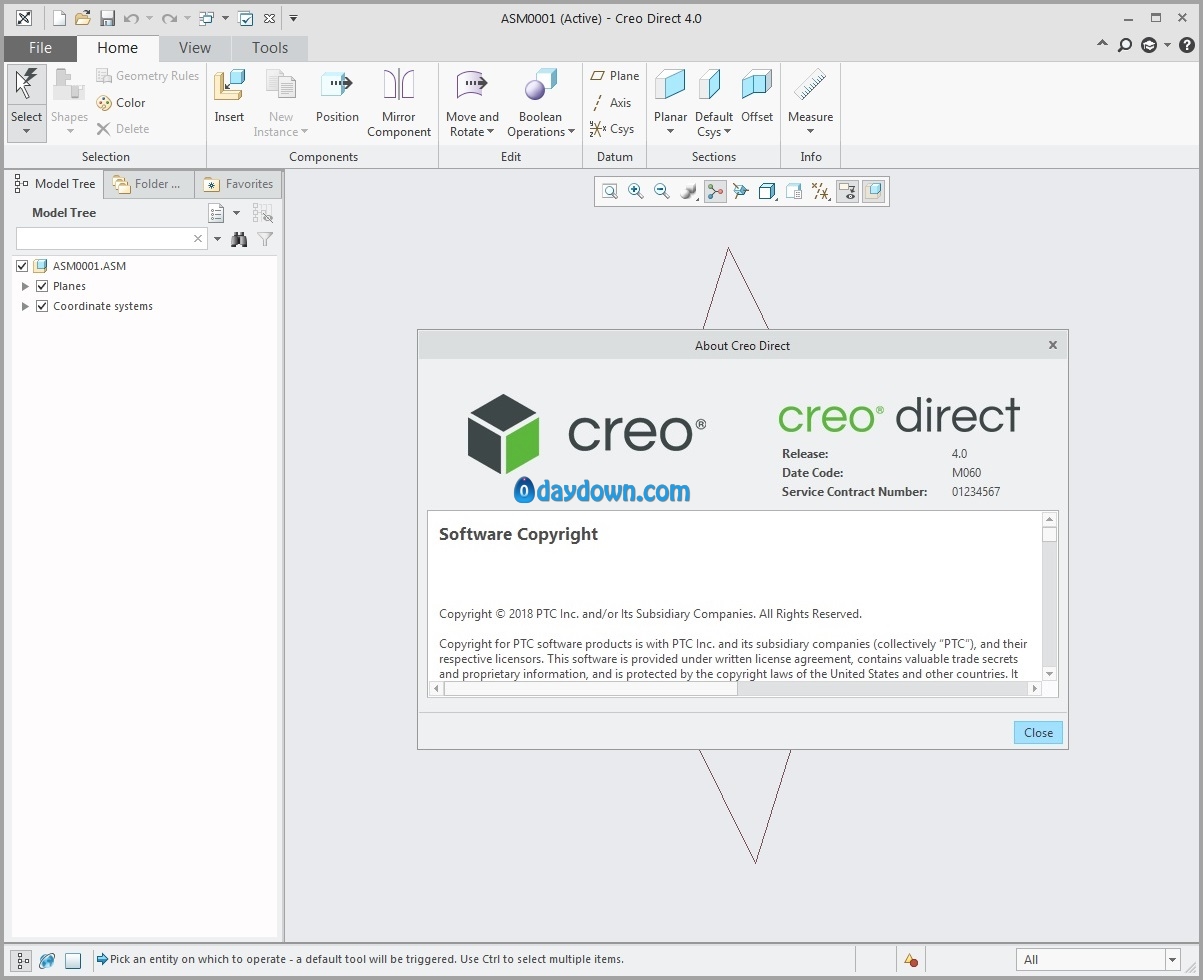Screen dimensions: 1203x980
Task: Click the model tree toggle icon in status bar
Action: click(21, 960)
